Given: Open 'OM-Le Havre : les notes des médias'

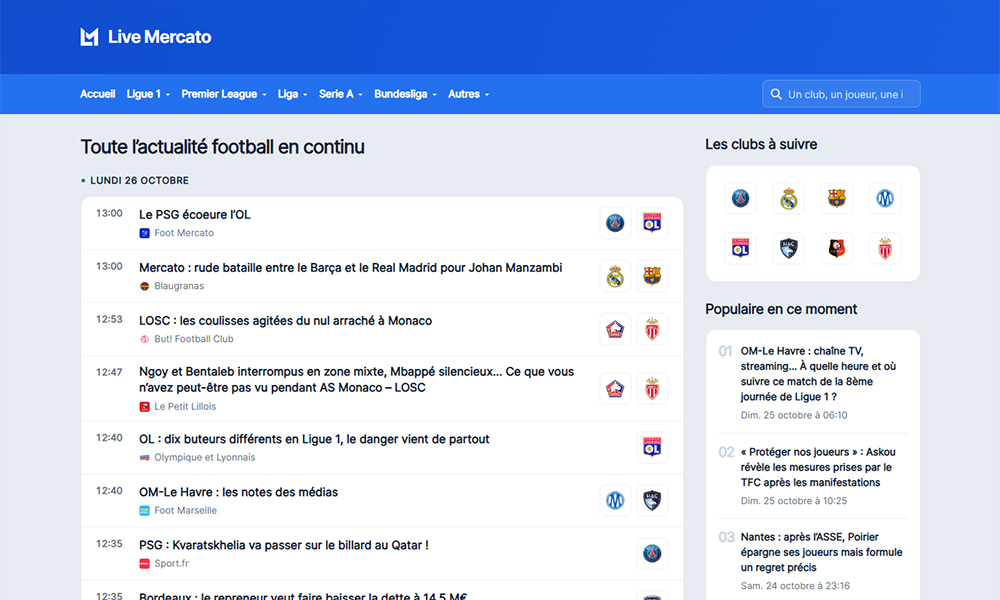Looking at the screenshot, I should (239, 492).
